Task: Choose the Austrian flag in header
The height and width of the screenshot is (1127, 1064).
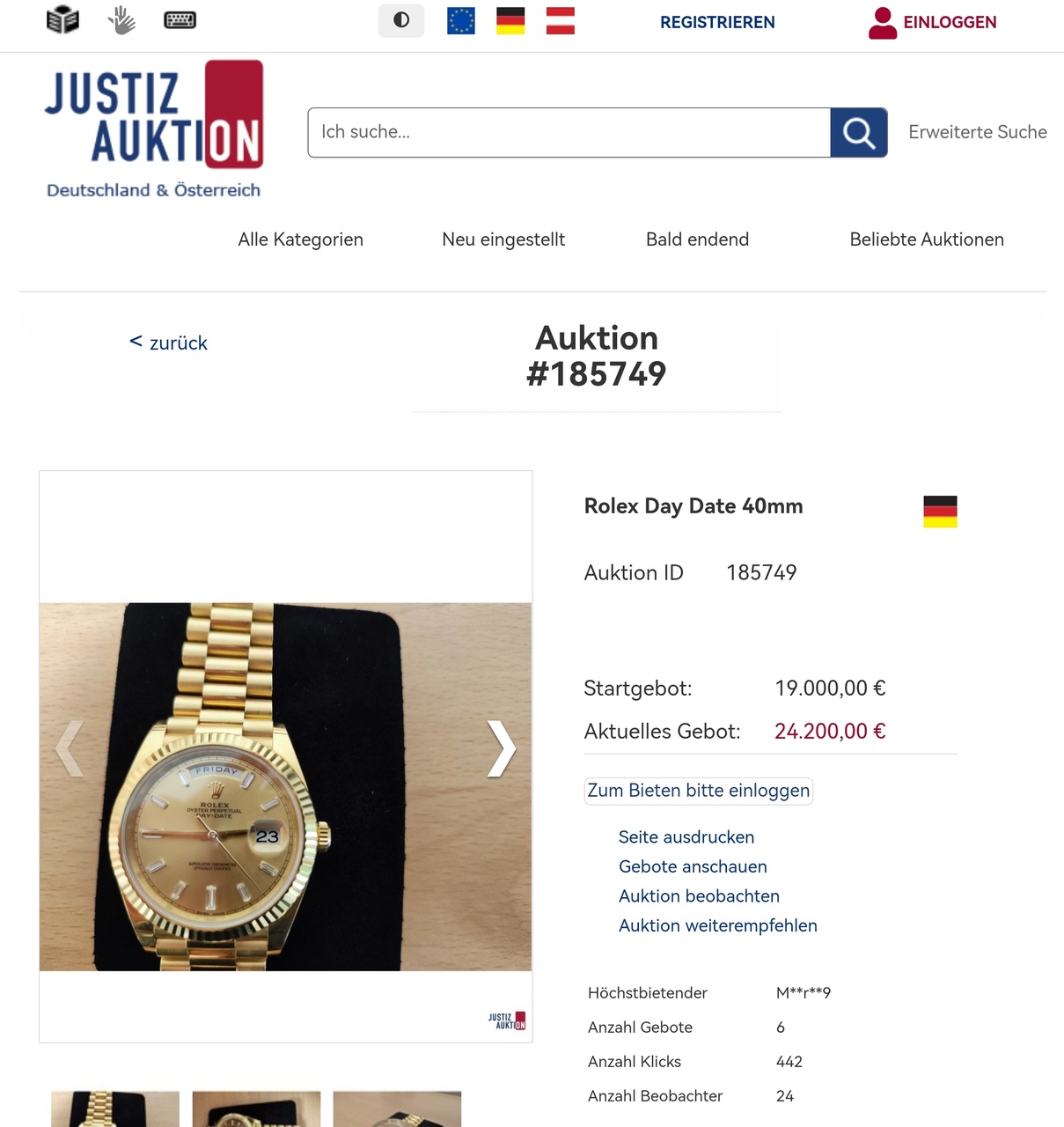Action: click(561, 20)
